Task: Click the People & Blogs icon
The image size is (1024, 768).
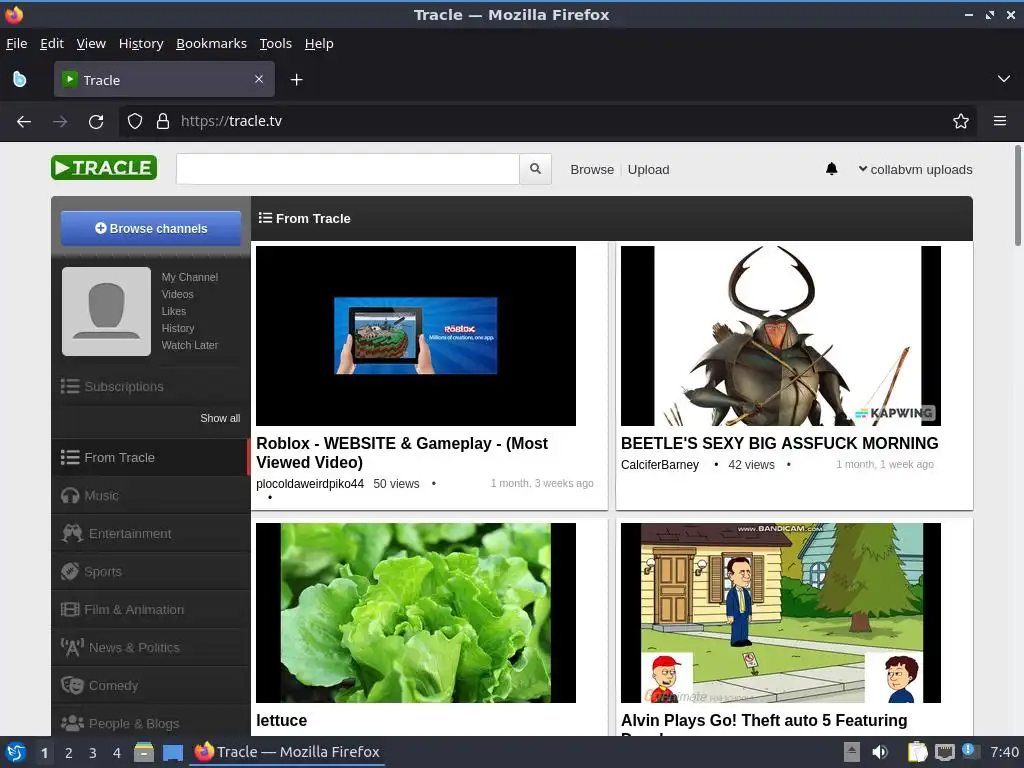Action: click(x=72, y=723)
